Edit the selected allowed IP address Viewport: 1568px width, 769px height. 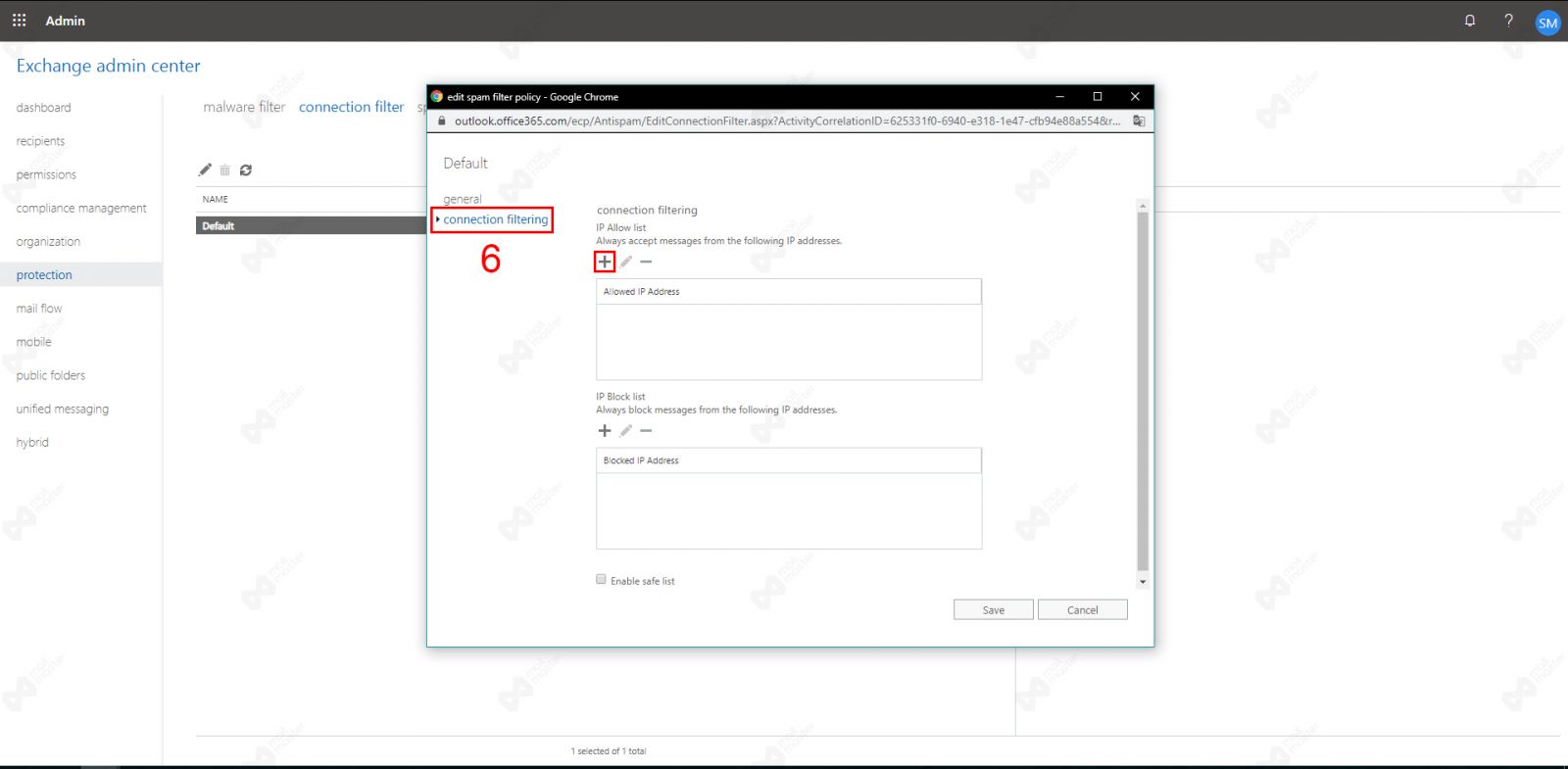[x=625, y=262]
